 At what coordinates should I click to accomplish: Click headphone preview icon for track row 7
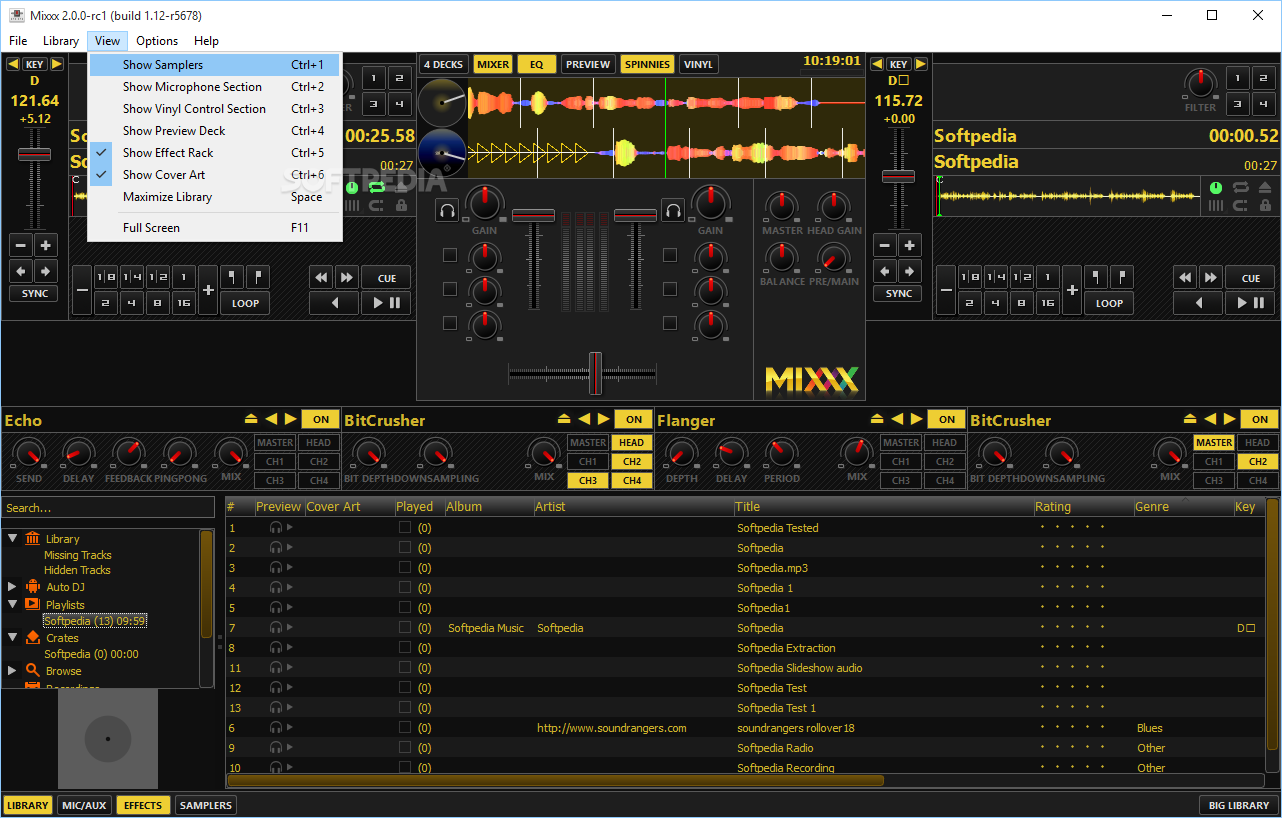click(276, 628)
